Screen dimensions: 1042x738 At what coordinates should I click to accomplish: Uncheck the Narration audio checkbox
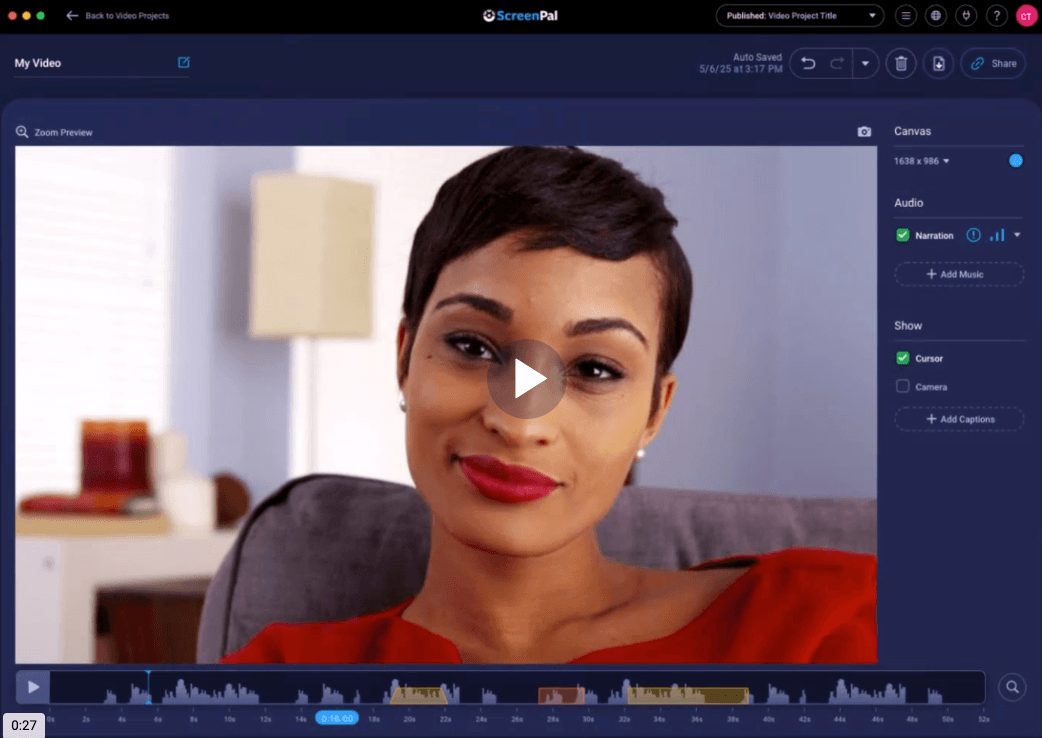pos(903,236)
